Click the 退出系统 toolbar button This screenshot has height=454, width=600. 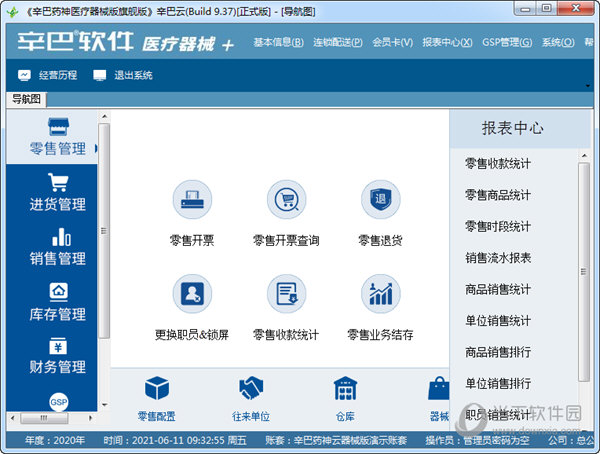click(x=123, y=75)
